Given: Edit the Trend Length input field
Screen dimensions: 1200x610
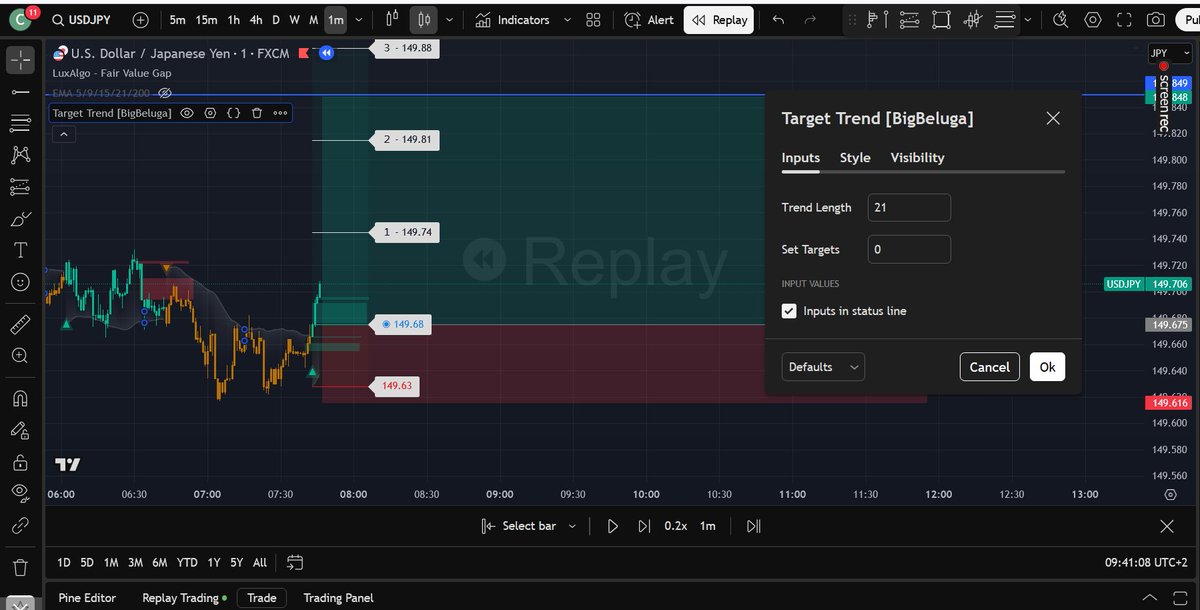Looking at the screenshot, I should pyautogui.click(x=909, y=207).
